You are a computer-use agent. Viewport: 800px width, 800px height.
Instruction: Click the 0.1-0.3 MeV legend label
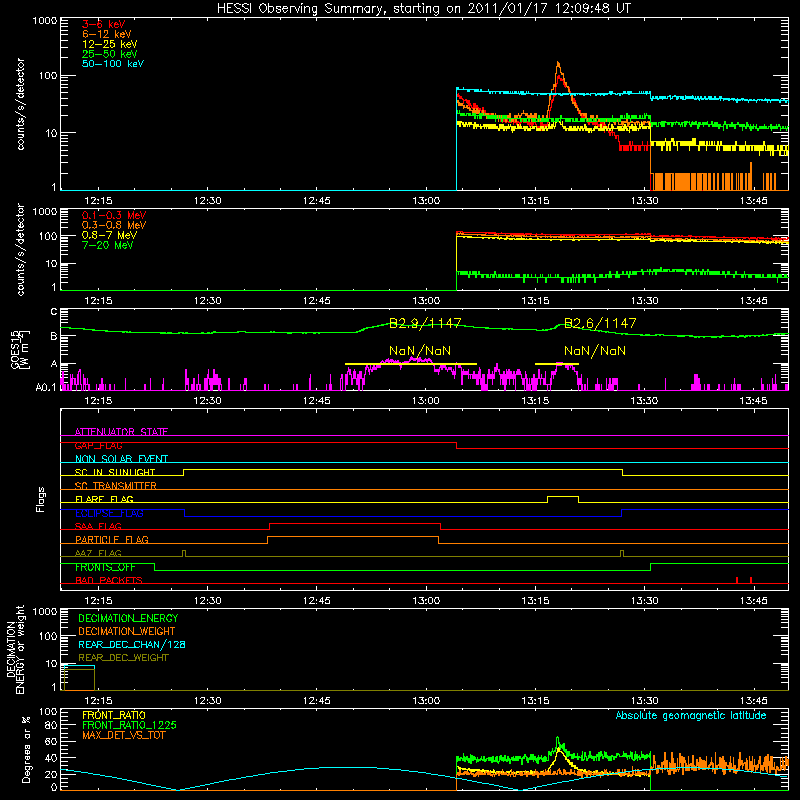(x=114, y=216)
